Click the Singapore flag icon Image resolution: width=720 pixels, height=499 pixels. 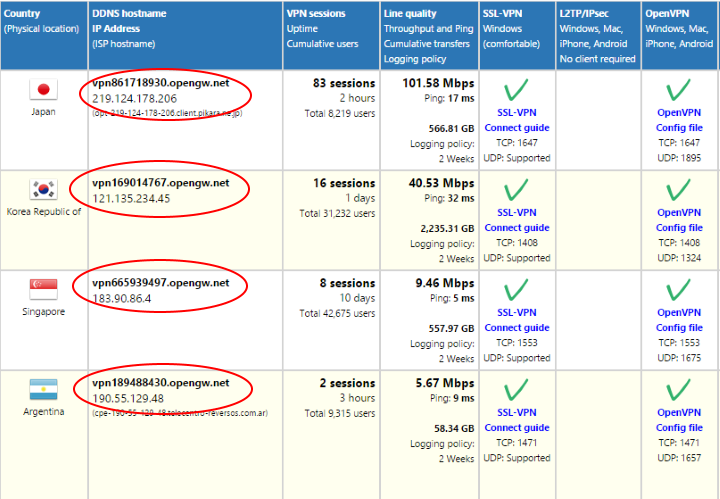tap(43, 290)
